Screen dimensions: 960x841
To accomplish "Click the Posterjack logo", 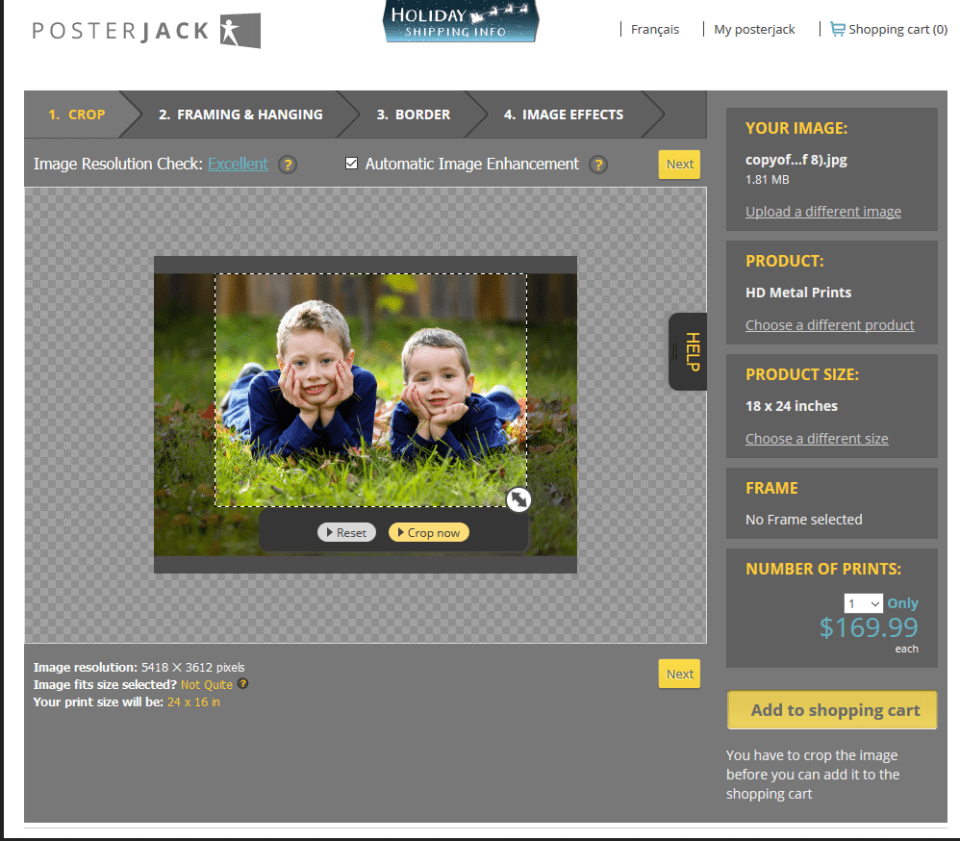I will pos(146,30).
